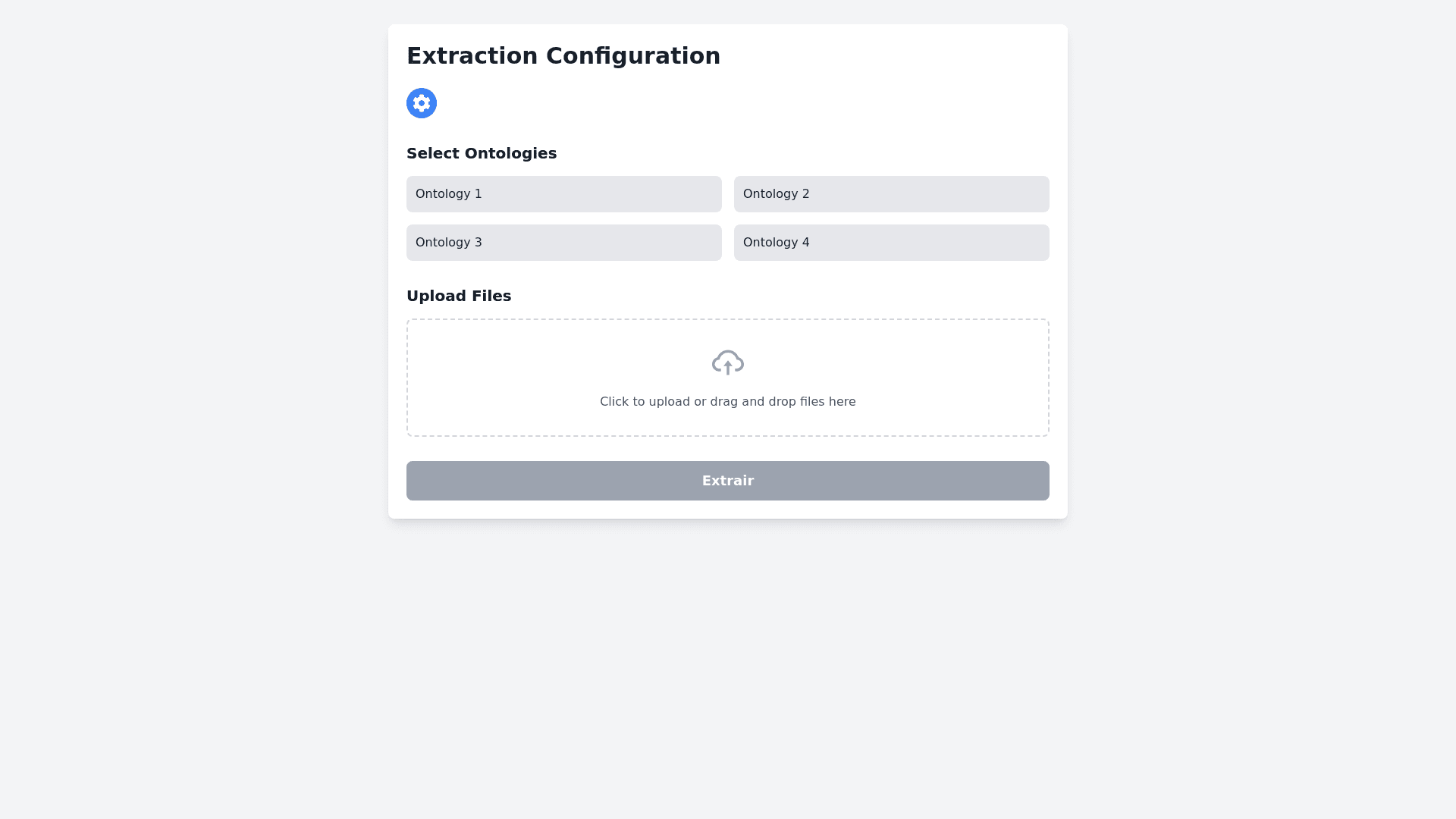Click the Ontology 4 label text
The width and height of the screenshot is (1456, 819).
777,243
